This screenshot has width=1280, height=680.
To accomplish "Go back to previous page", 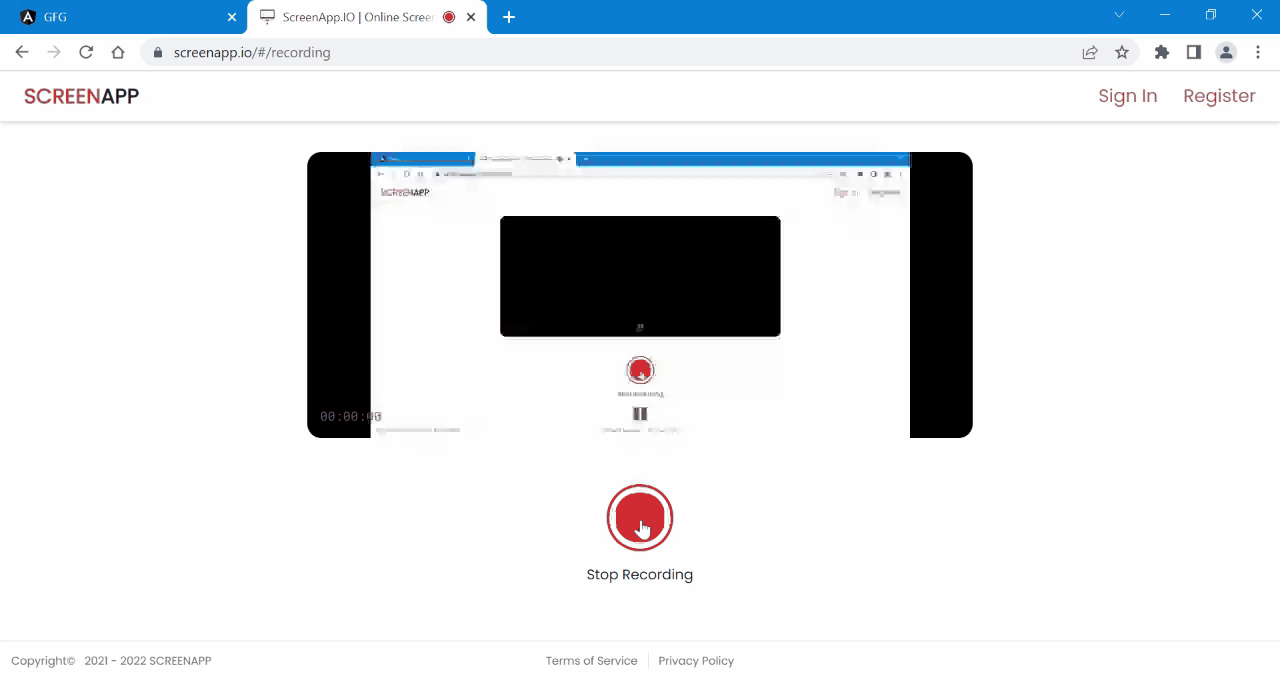I will click(22, 52).
